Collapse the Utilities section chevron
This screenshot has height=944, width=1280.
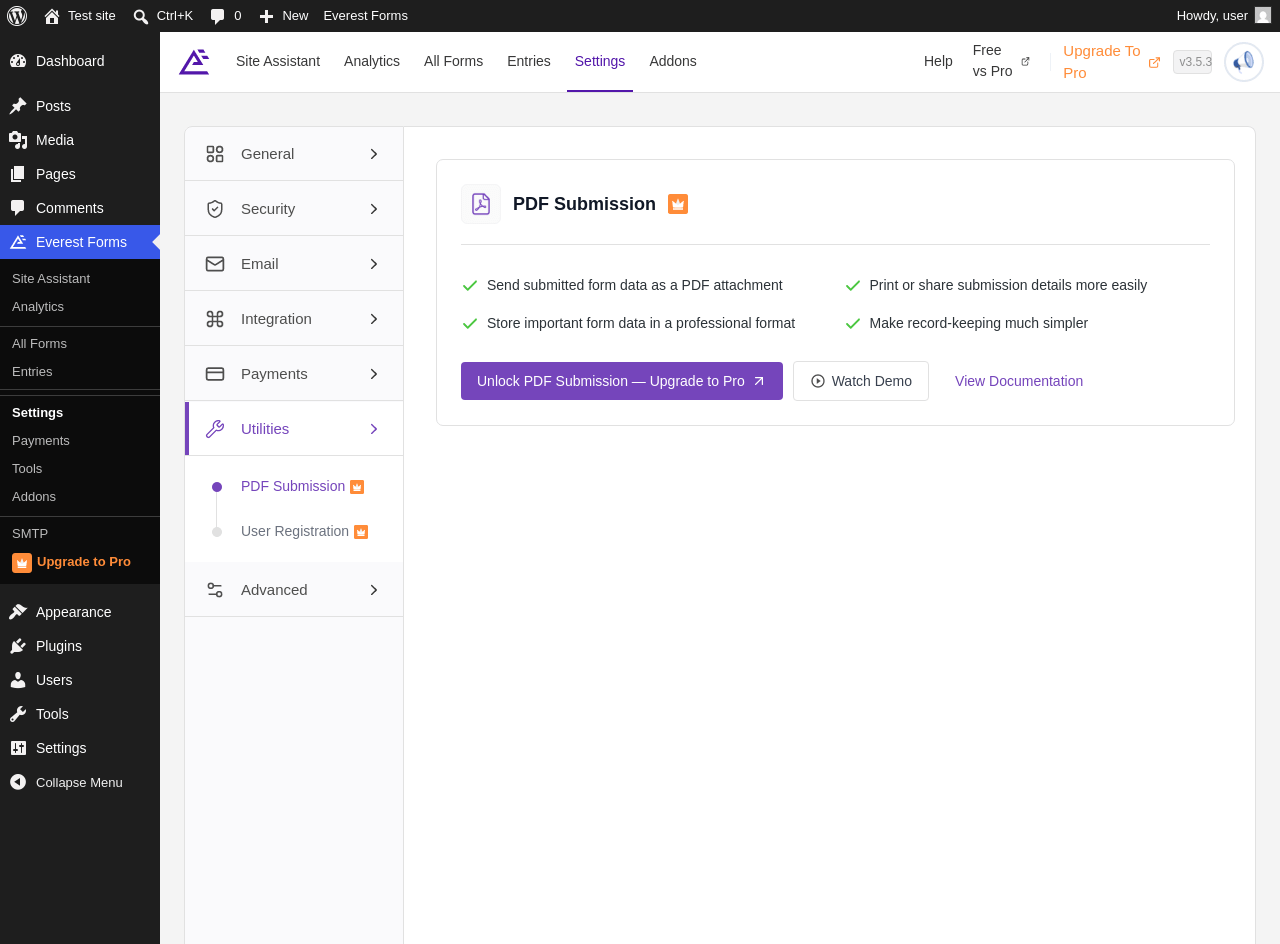374,429
